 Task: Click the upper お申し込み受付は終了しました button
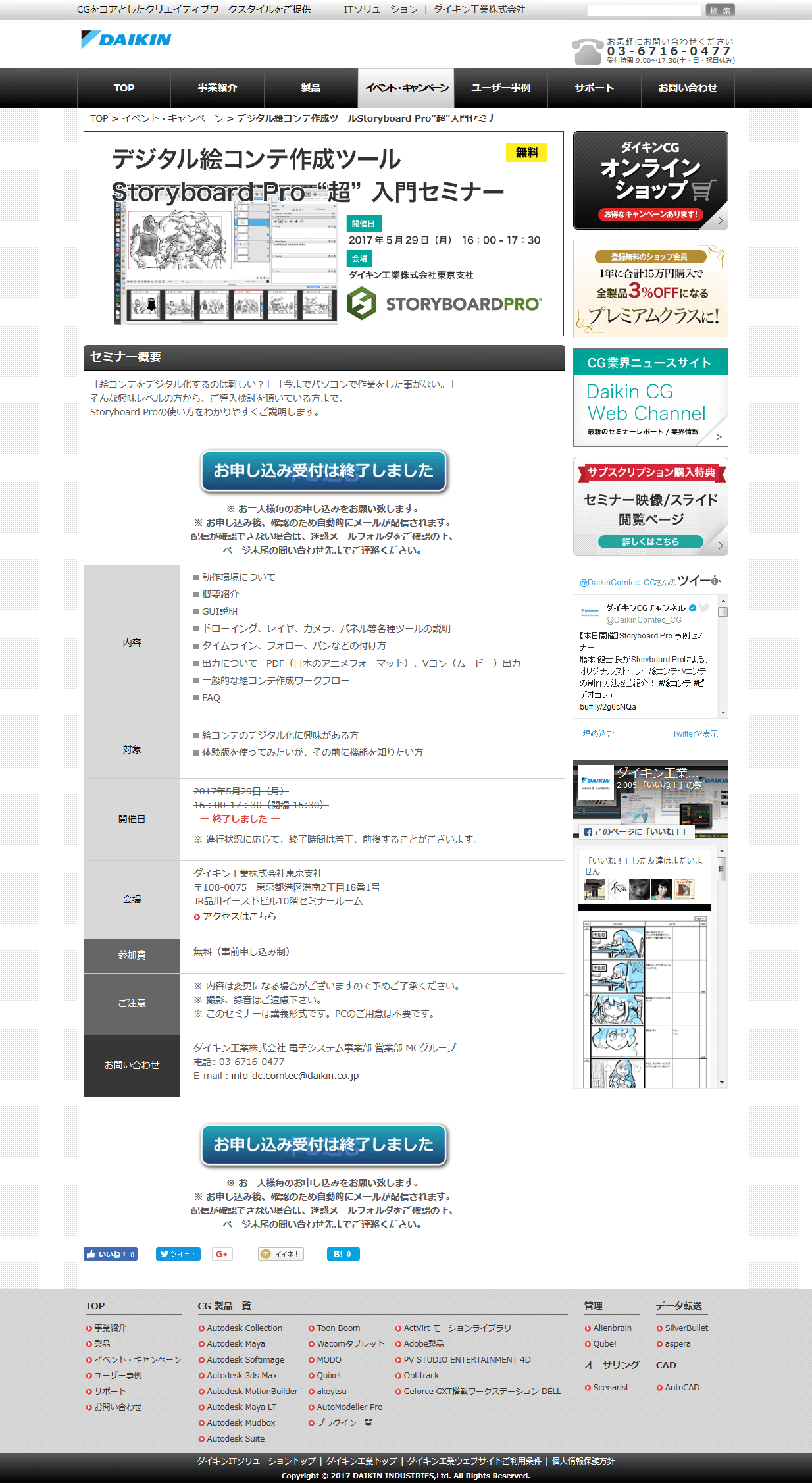(324, 471)
